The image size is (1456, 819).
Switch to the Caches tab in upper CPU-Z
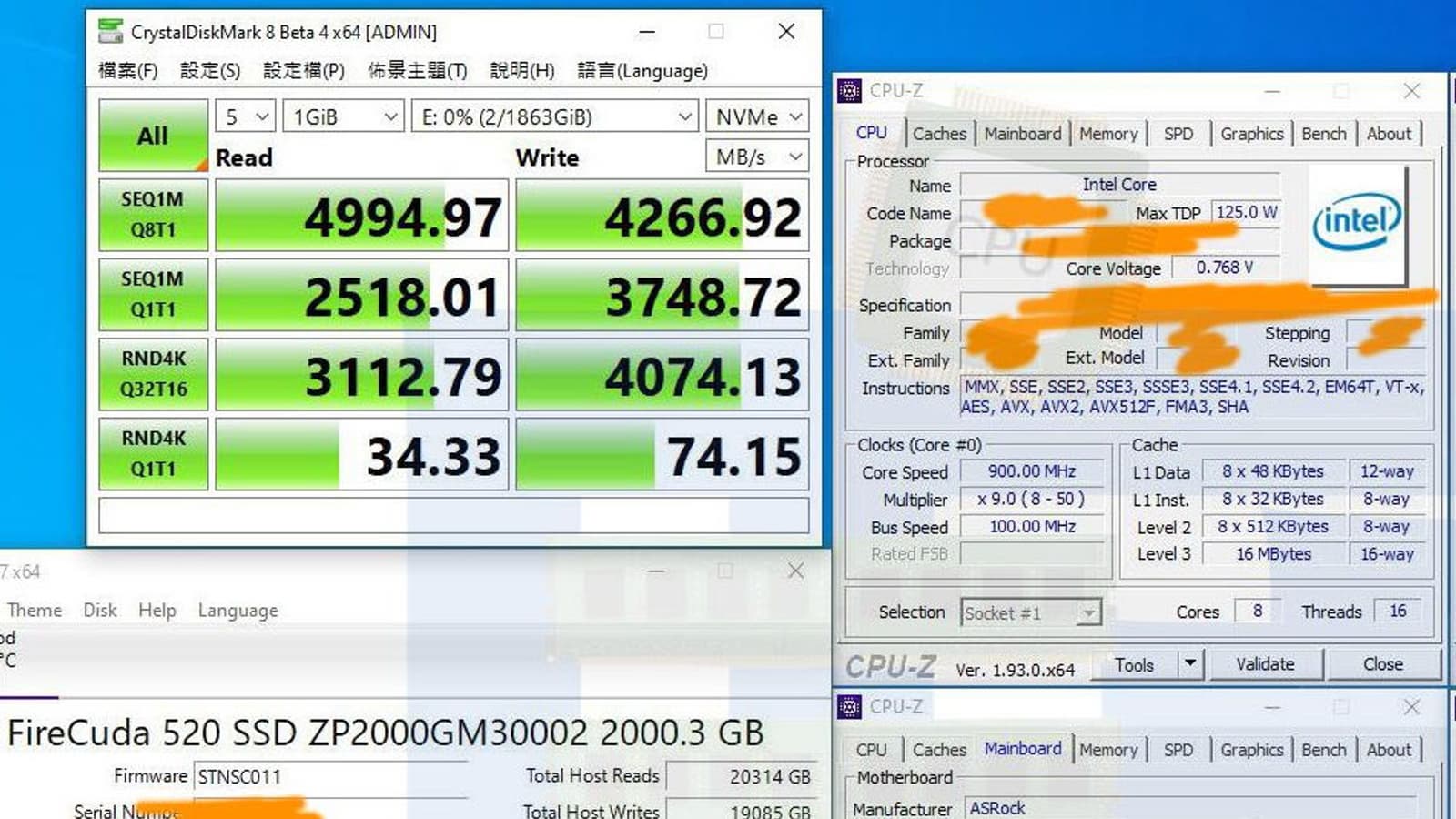(x=940, y=134)
